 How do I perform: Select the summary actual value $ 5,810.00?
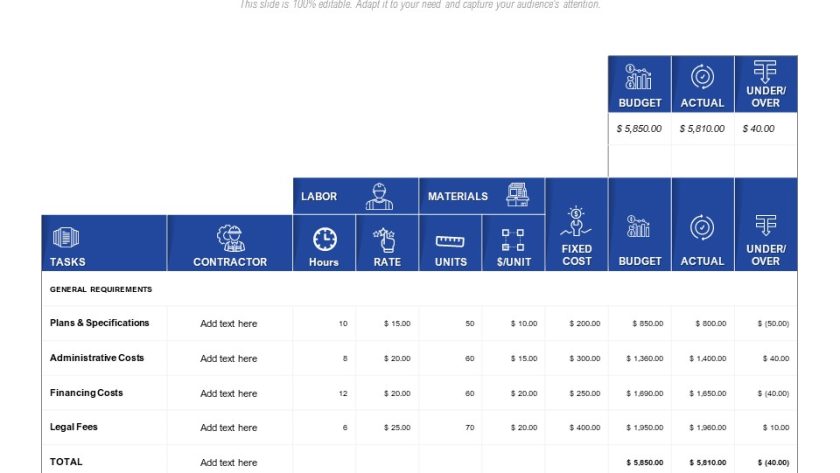pos(702,129)
